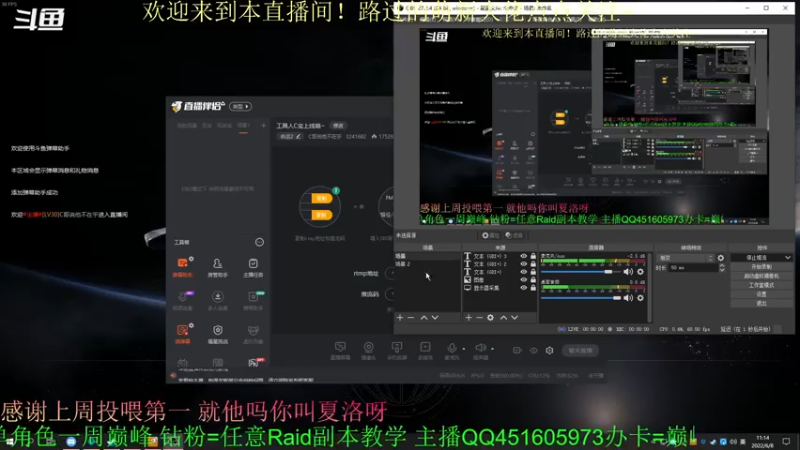Click transition duration 50 ms field
The width and height of the screenshot is (800, 450).
[693, 268]
